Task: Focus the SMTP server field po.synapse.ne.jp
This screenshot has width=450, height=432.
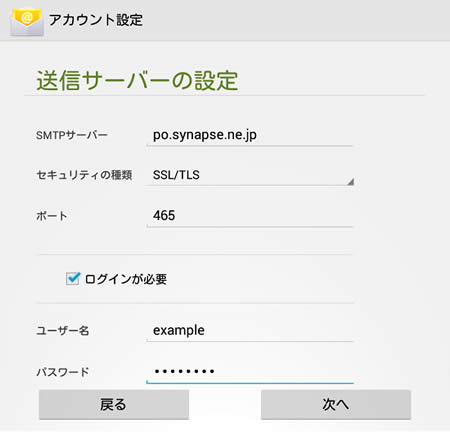Action: (x=249, y=135)
